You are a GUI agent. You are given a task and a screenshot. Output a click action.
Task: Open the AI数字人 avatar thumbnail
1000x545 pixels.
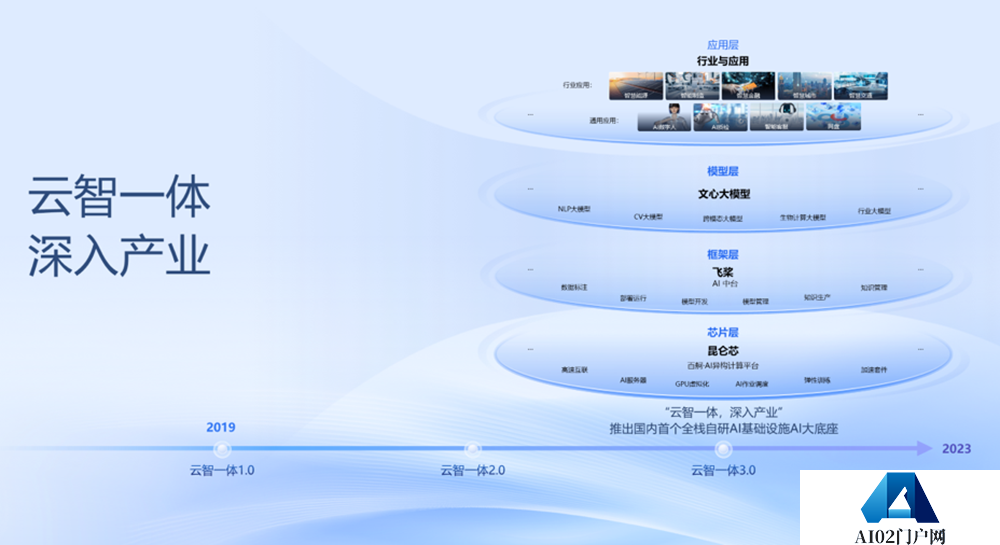pyautogui.click(x=664, y=117)
